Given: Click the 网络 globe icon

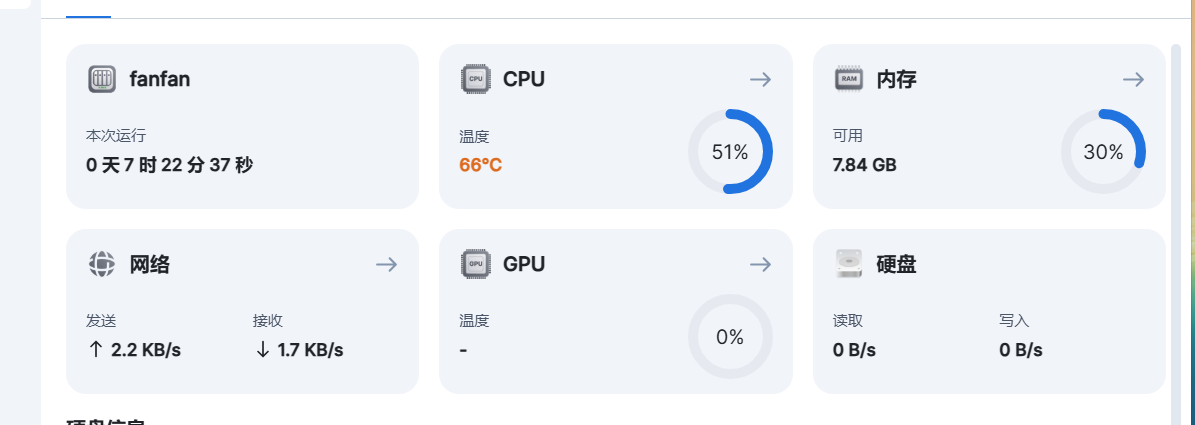Looking at the screenshot, I should pyautogui.click(x=101, y=264).
